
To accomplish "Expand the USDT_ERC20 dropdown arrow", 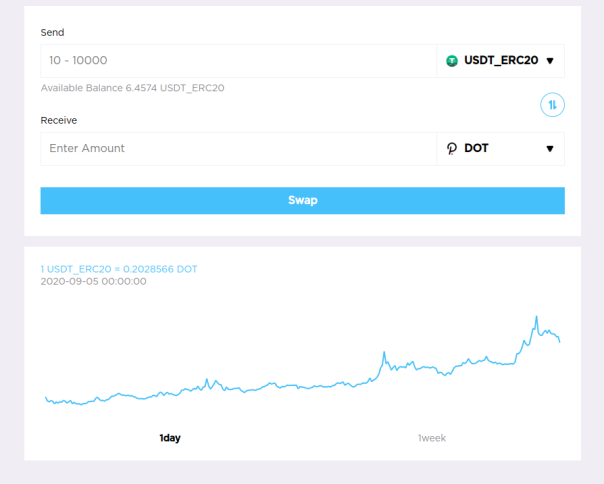I will click(550, 61).
